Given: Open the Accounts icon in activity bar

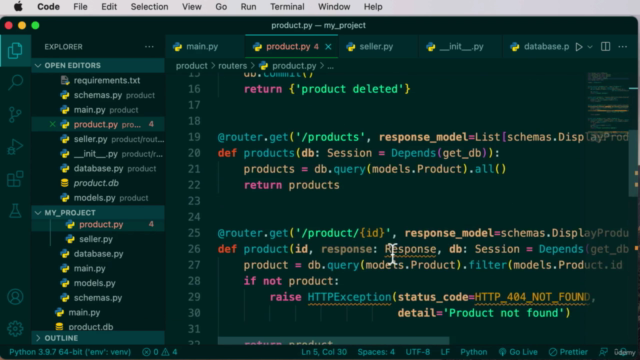Looking at the screenshot, I should (x=15, y=297).
